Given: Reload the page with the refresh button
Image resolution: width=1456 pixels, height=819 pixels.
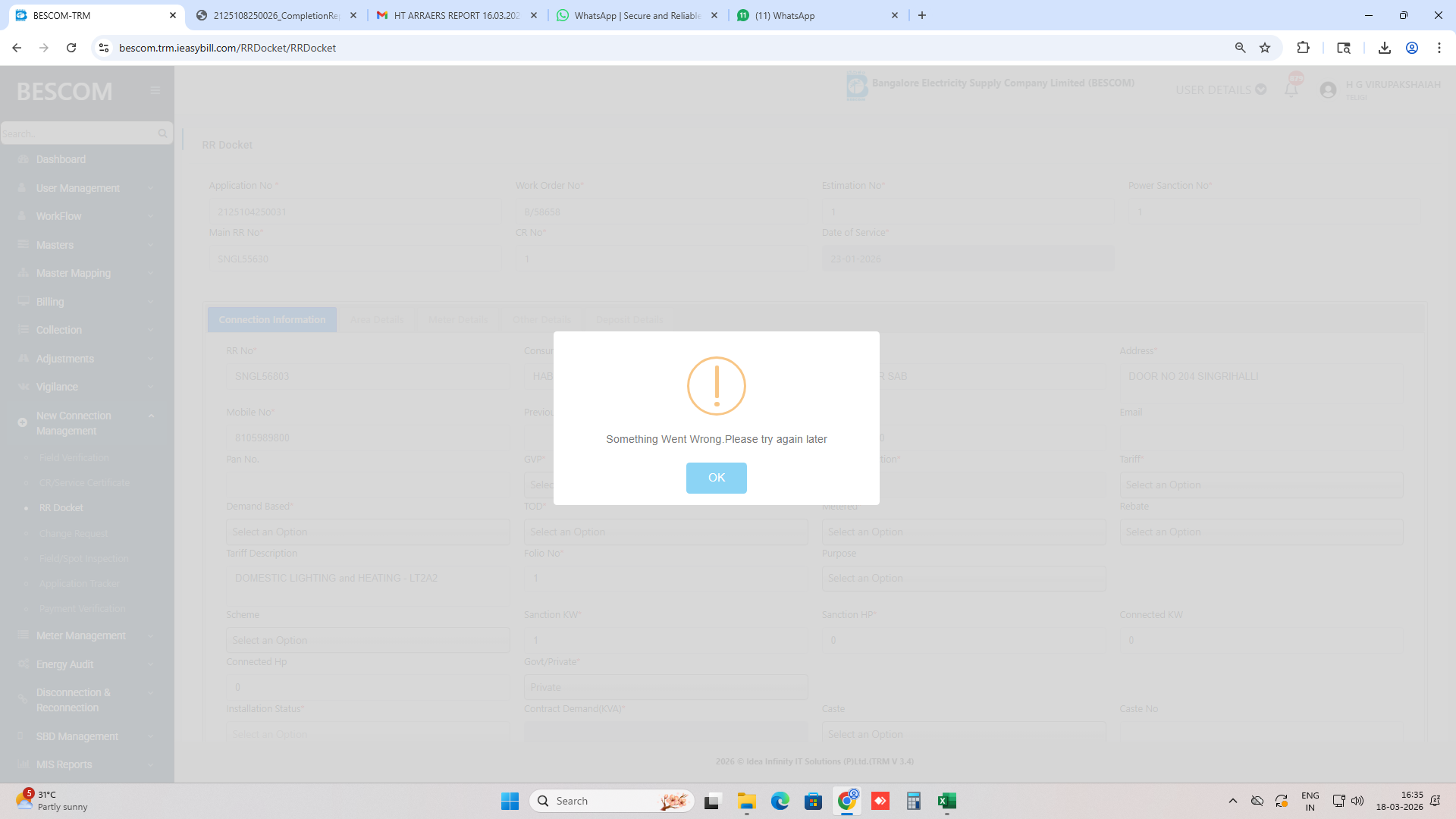Looking at the screenshot, I should pos(71,48).
